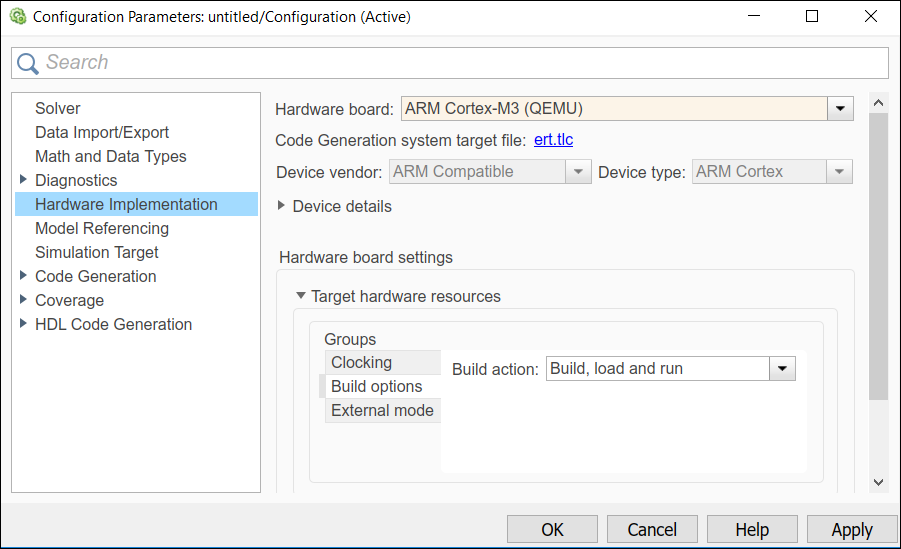
Task: Select Solver in the category tree
Action: point(58,108)
